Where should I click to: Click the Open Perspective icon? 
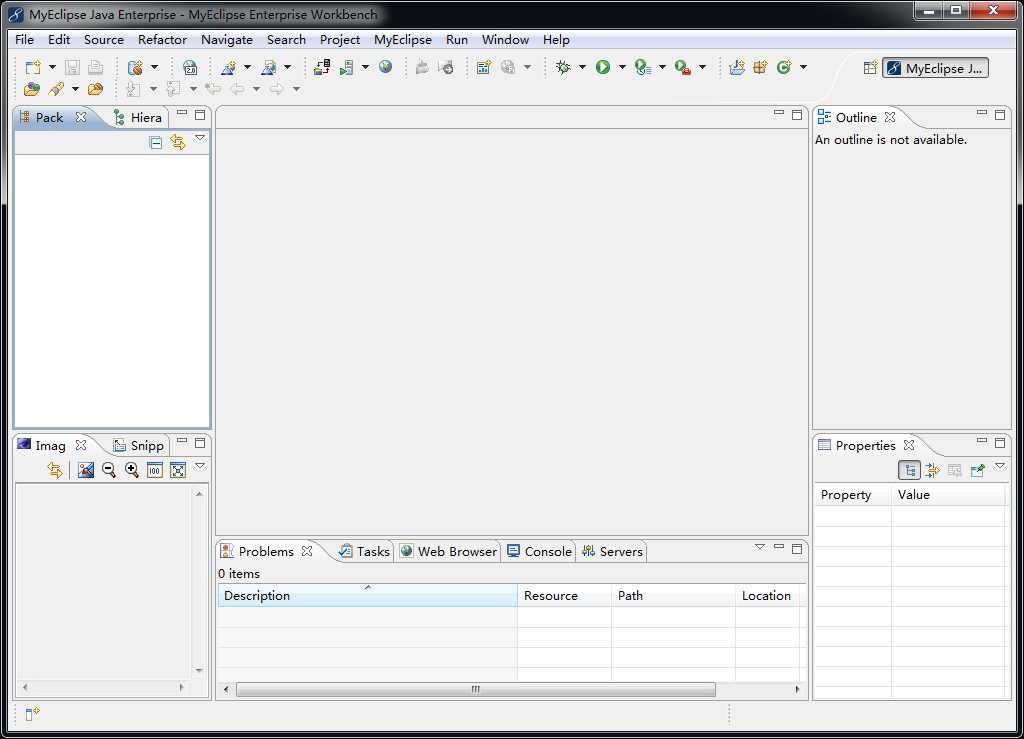870,68
